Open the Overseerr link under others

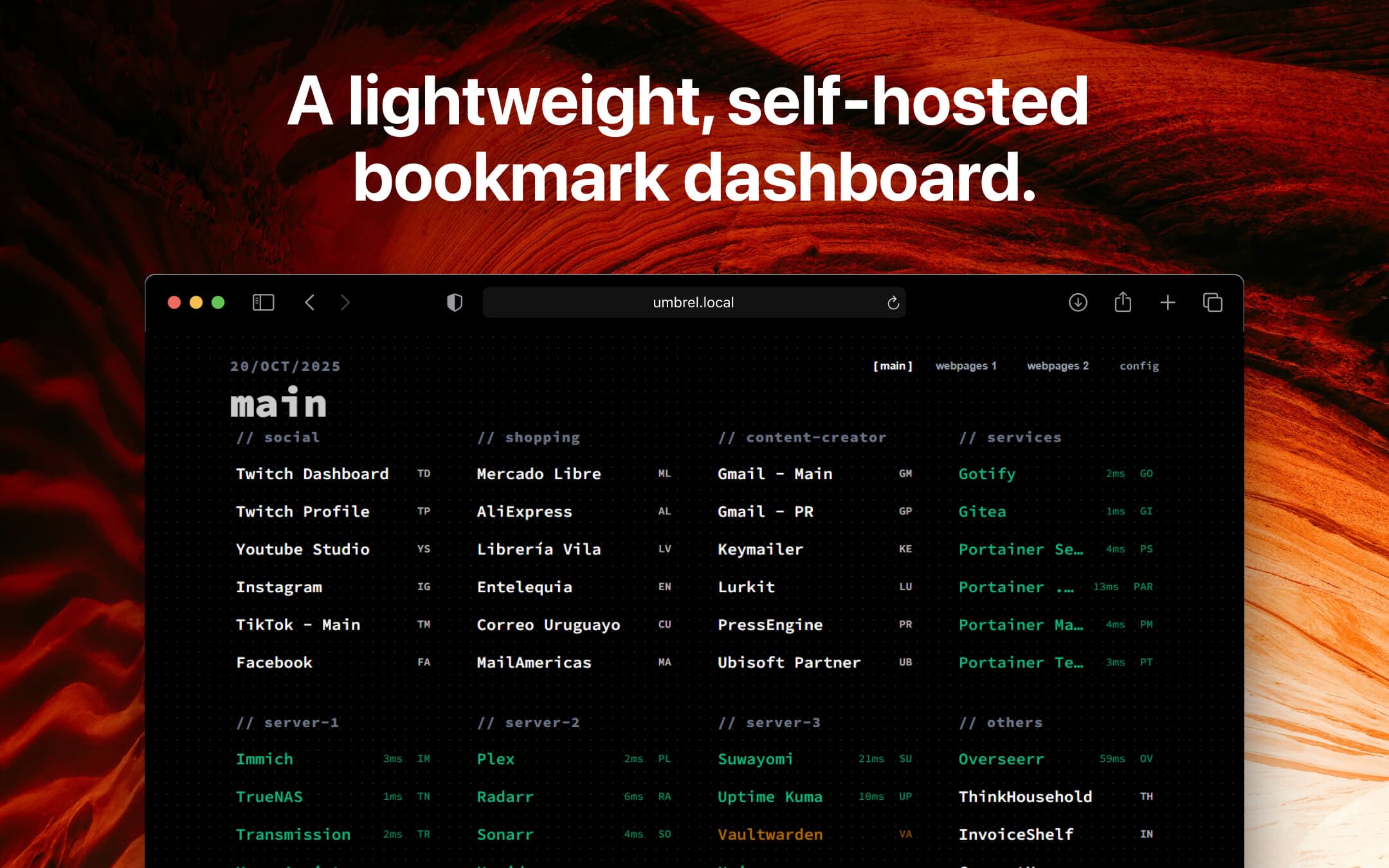[x=1001, y=759]
